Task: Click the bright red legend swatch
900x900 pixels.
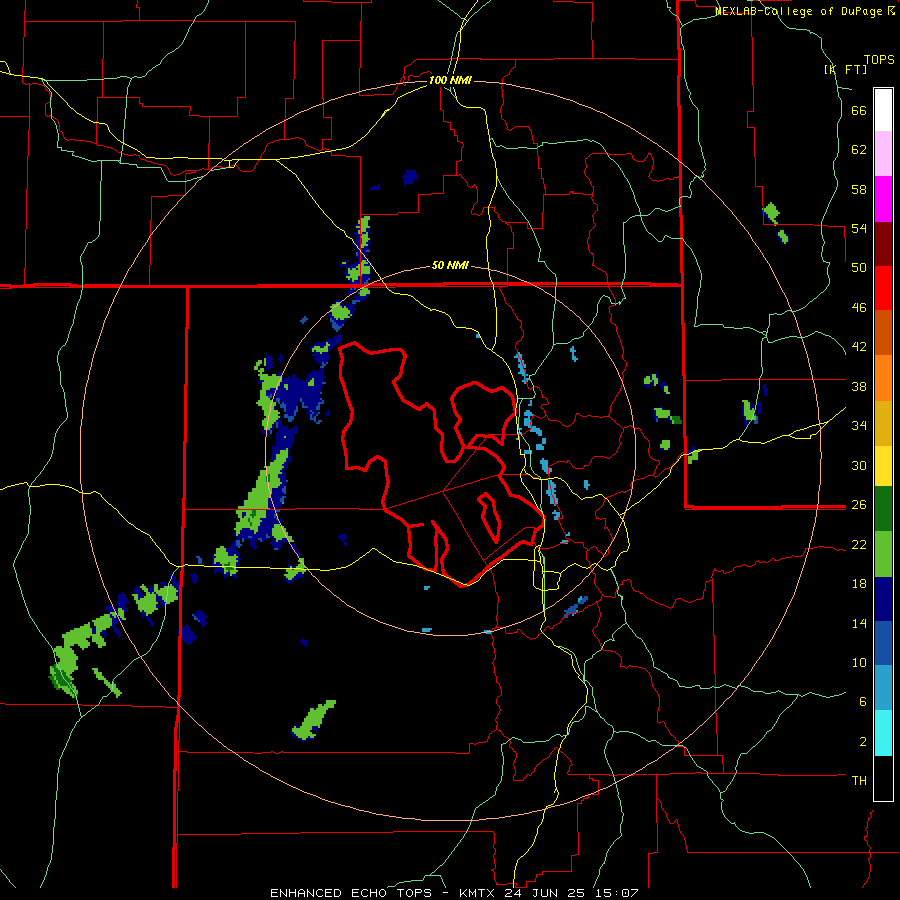Action: [x=883, y=288]
